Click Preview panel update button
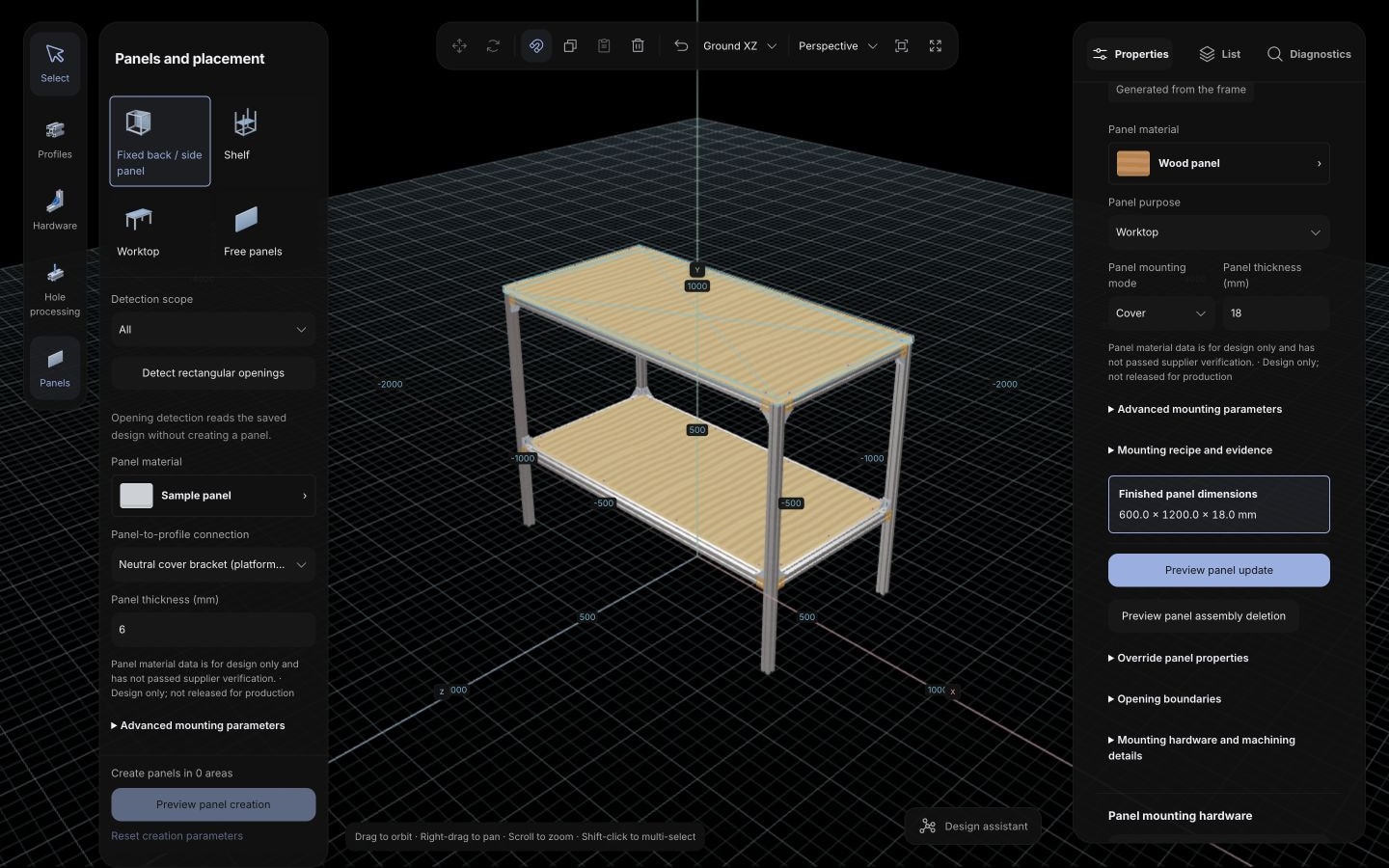 point(1218,570)
